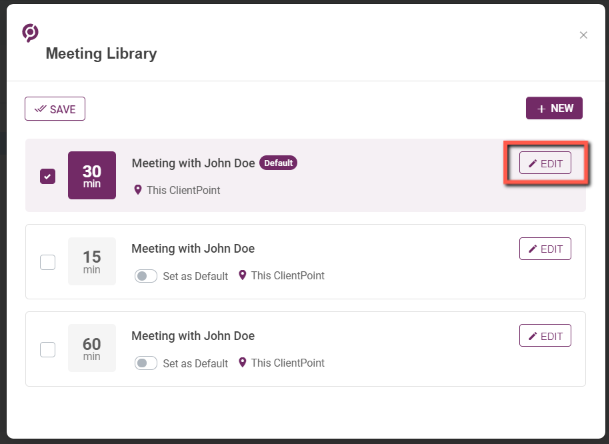Close the Meeting Library dialog
609x444 pixels.
coord(583,35)
